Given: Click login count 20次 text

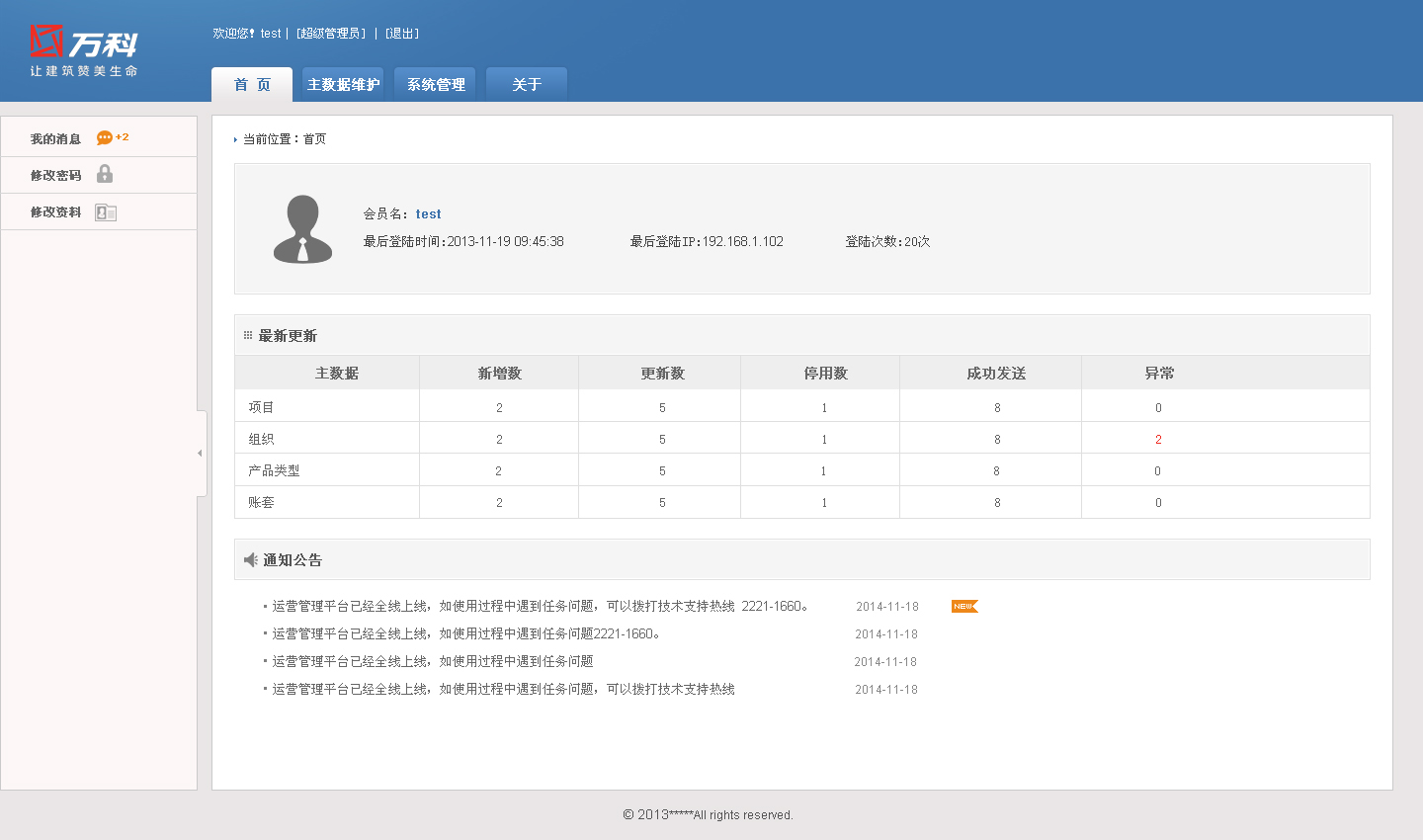Looking at the screenshot, I should 917,241.
